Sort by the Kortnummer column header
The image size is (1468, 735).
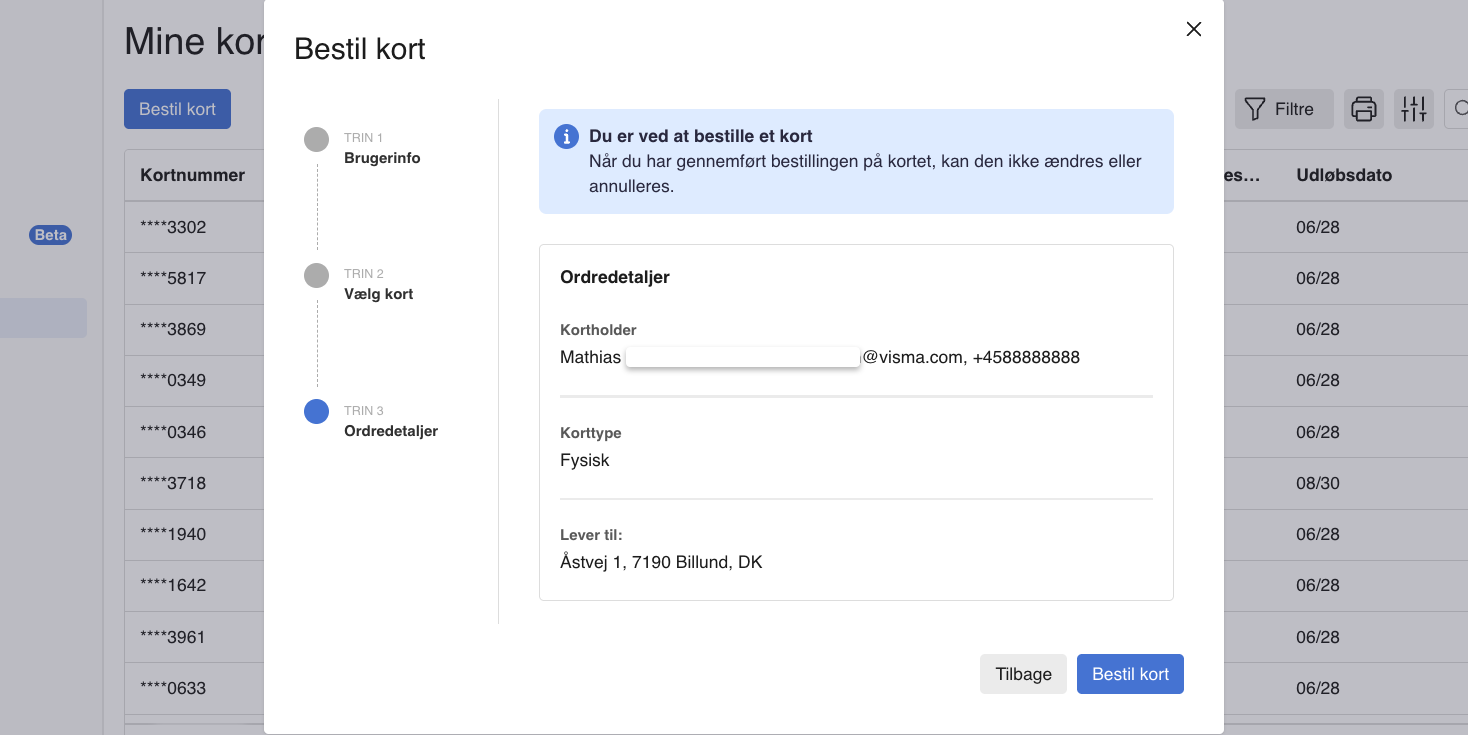point(192,175)
